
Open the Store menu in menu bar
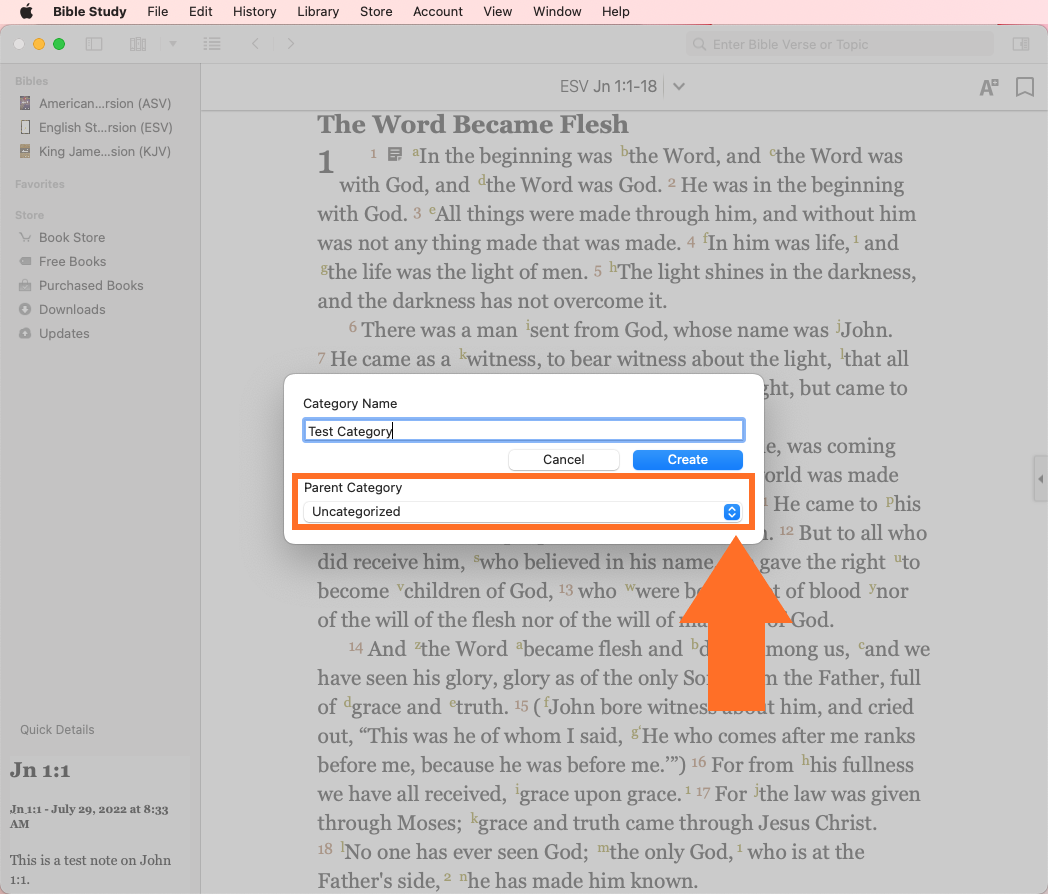[376, 12]
